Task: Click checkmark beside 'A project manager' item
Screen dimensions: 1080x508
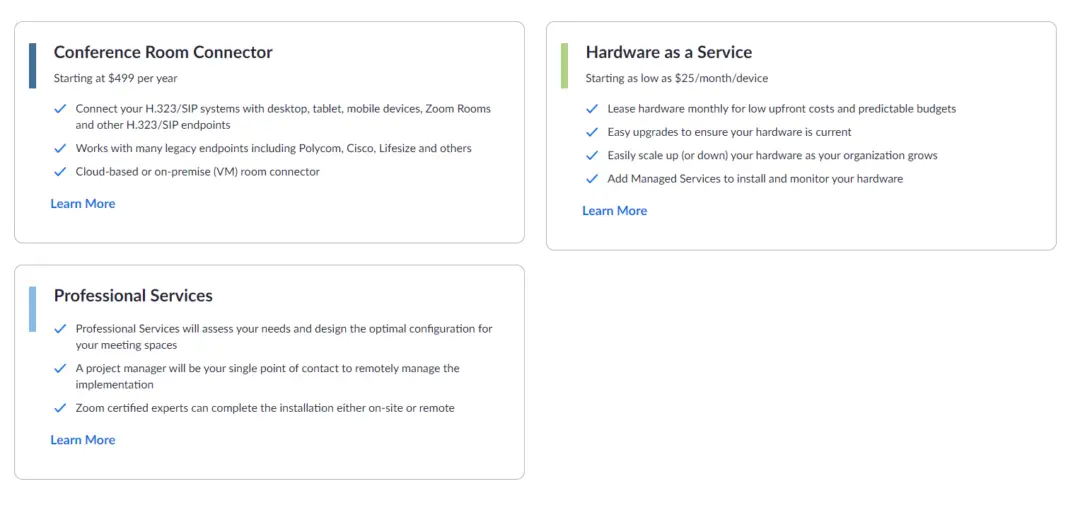Action: coord(60,369)
